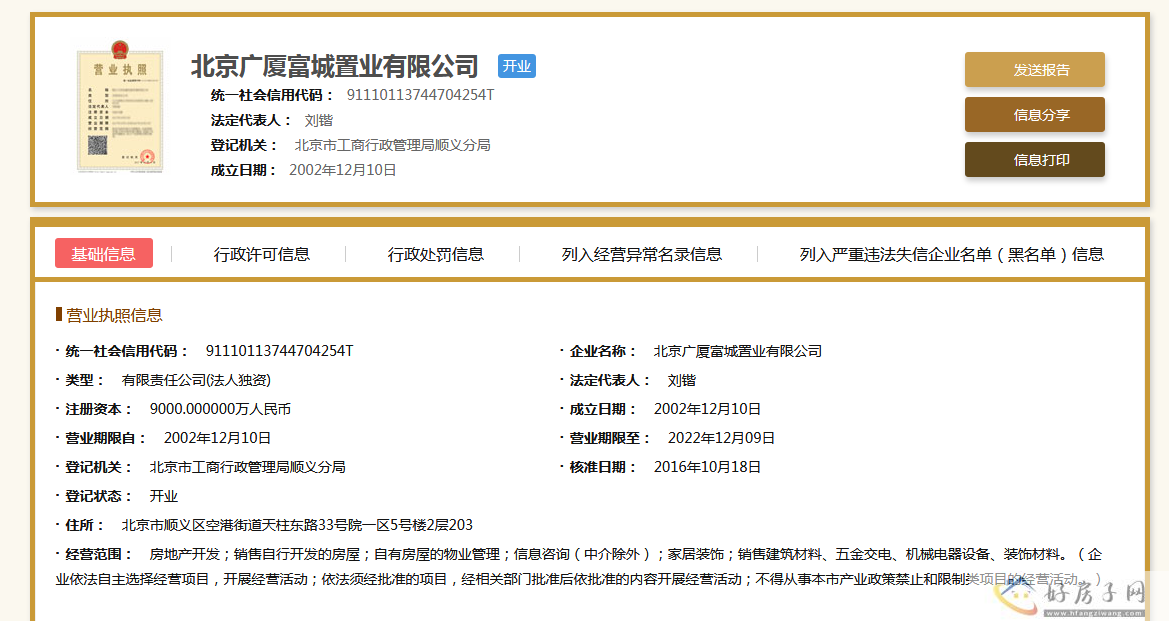Click the 企业名称 value in license info

click(x=737, y=350)
